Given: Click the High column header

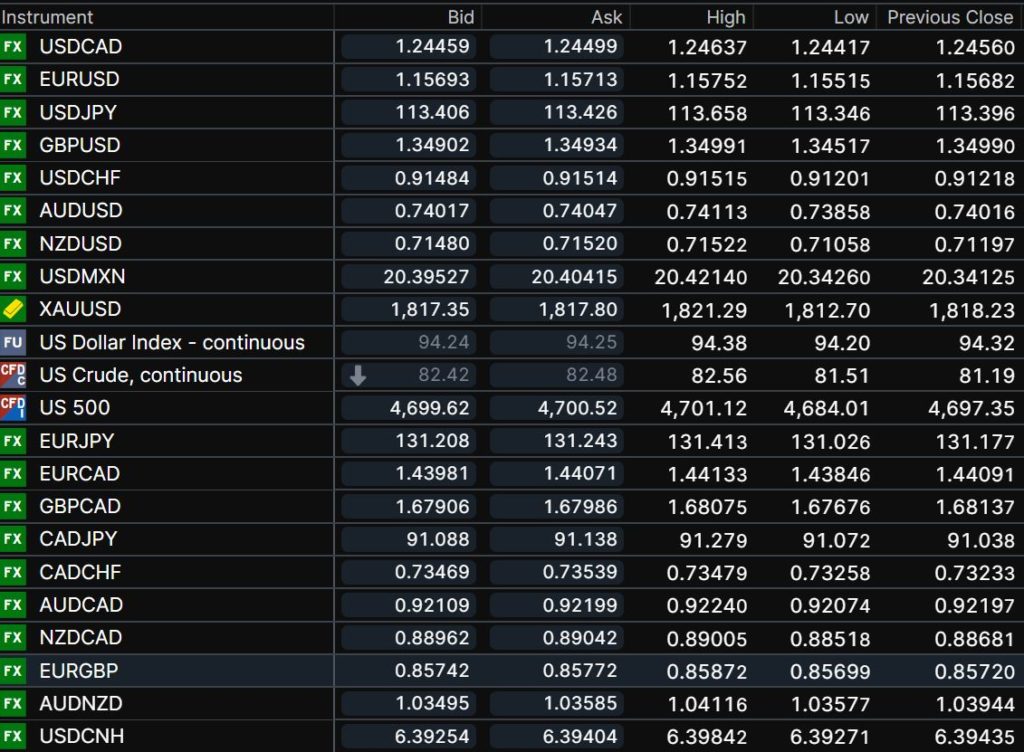Looking at the screenshot, I should coord(725,17).
